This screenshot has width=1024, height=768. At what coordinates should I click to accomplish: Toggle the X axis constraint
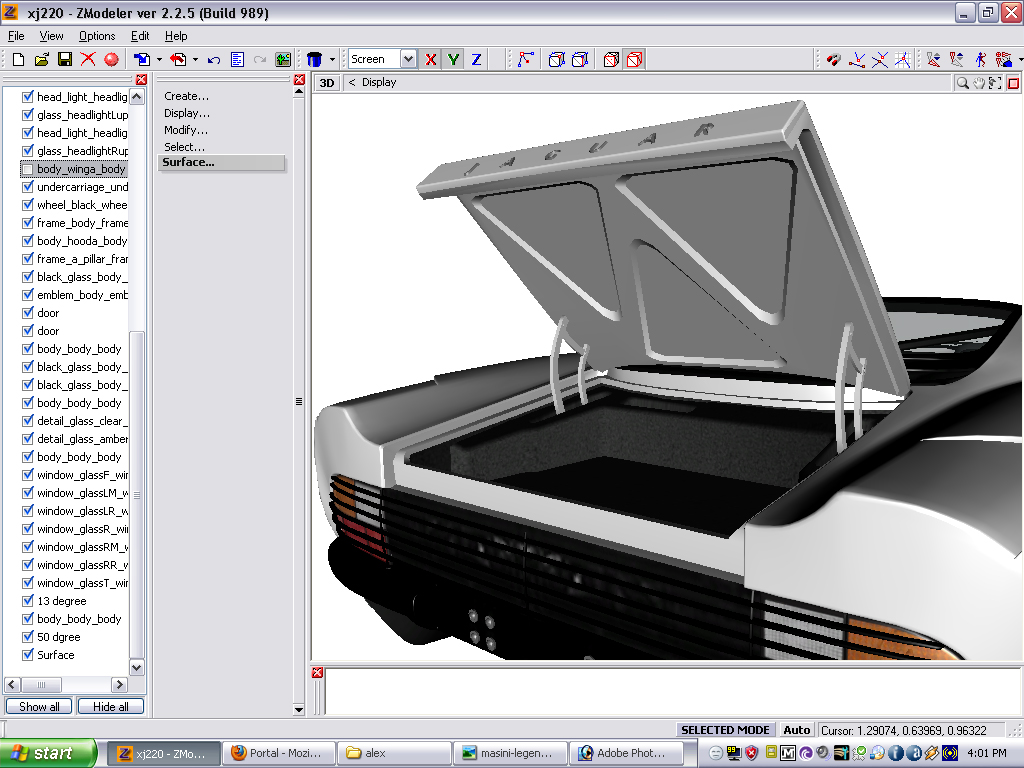point(430,59)
